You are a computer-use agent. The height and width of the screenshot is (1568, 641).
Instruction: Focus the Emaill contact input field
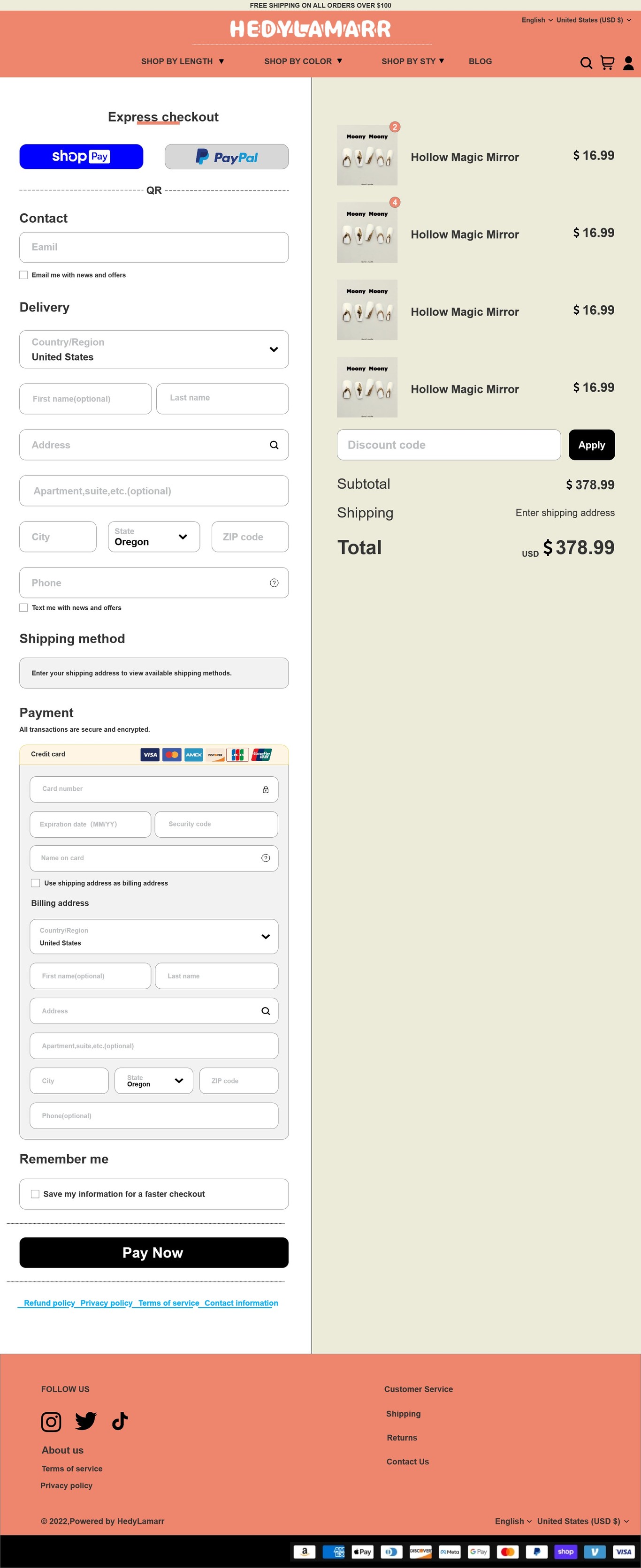point(154,247)
